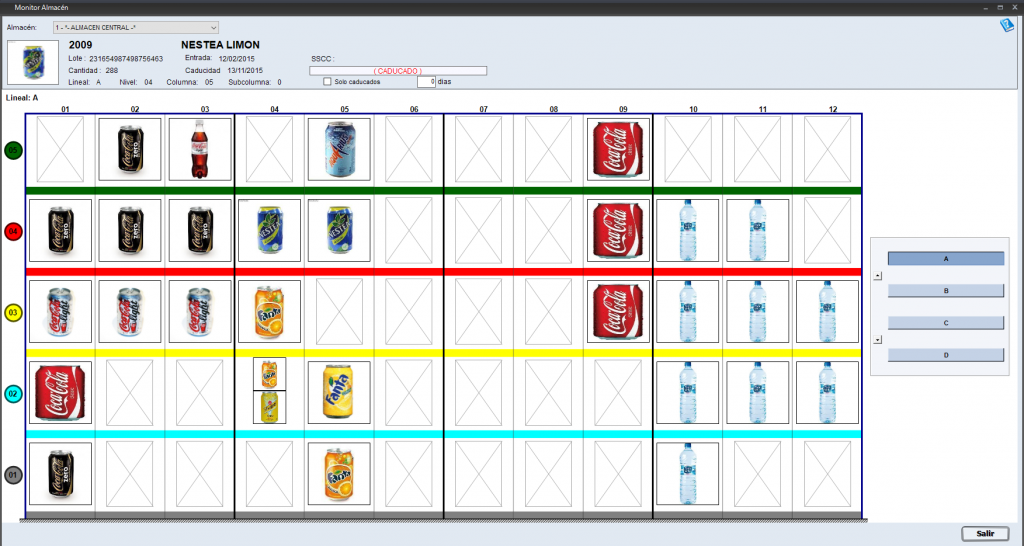Screen dimensions: 1024x546
Task: Switch to lineal D
Action: point(946,355)
